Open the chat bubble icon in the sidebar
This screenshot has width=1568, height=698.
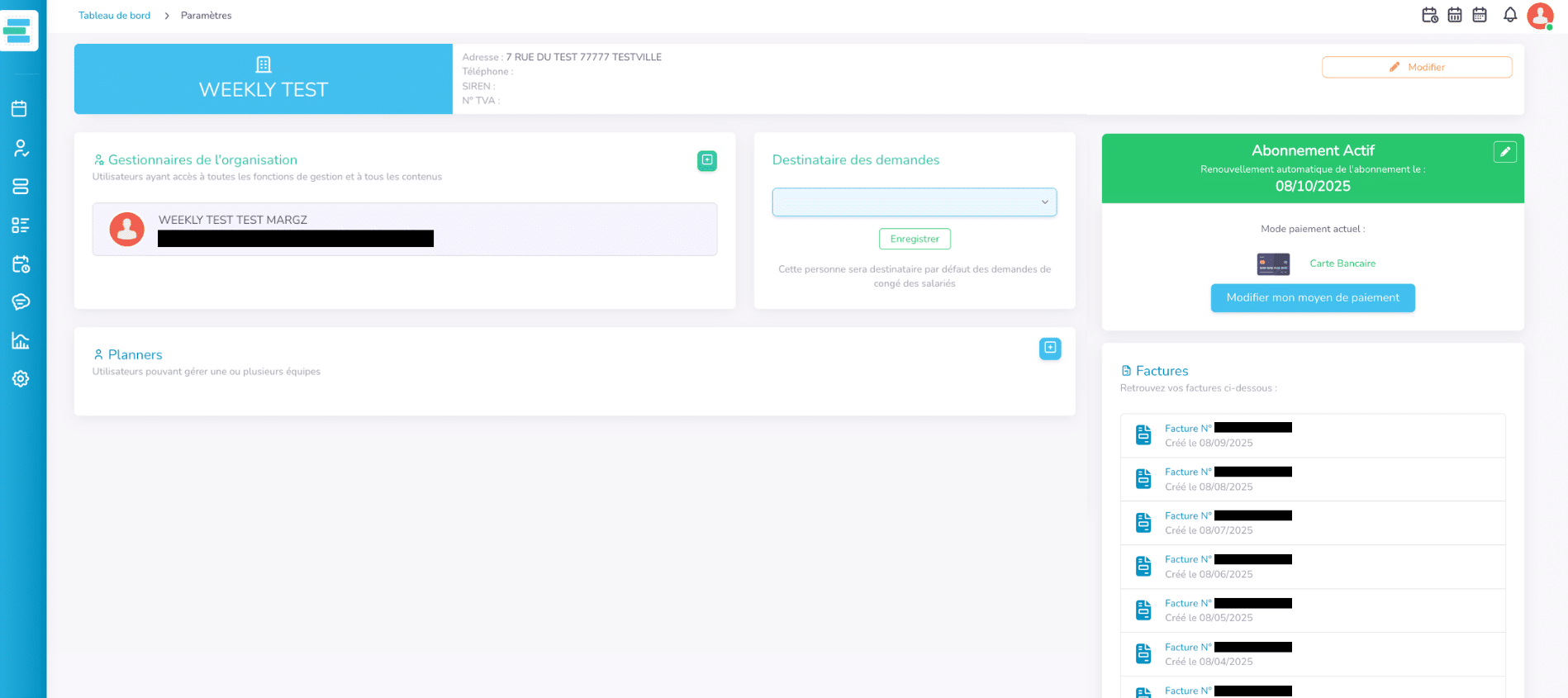click(20, 302)
